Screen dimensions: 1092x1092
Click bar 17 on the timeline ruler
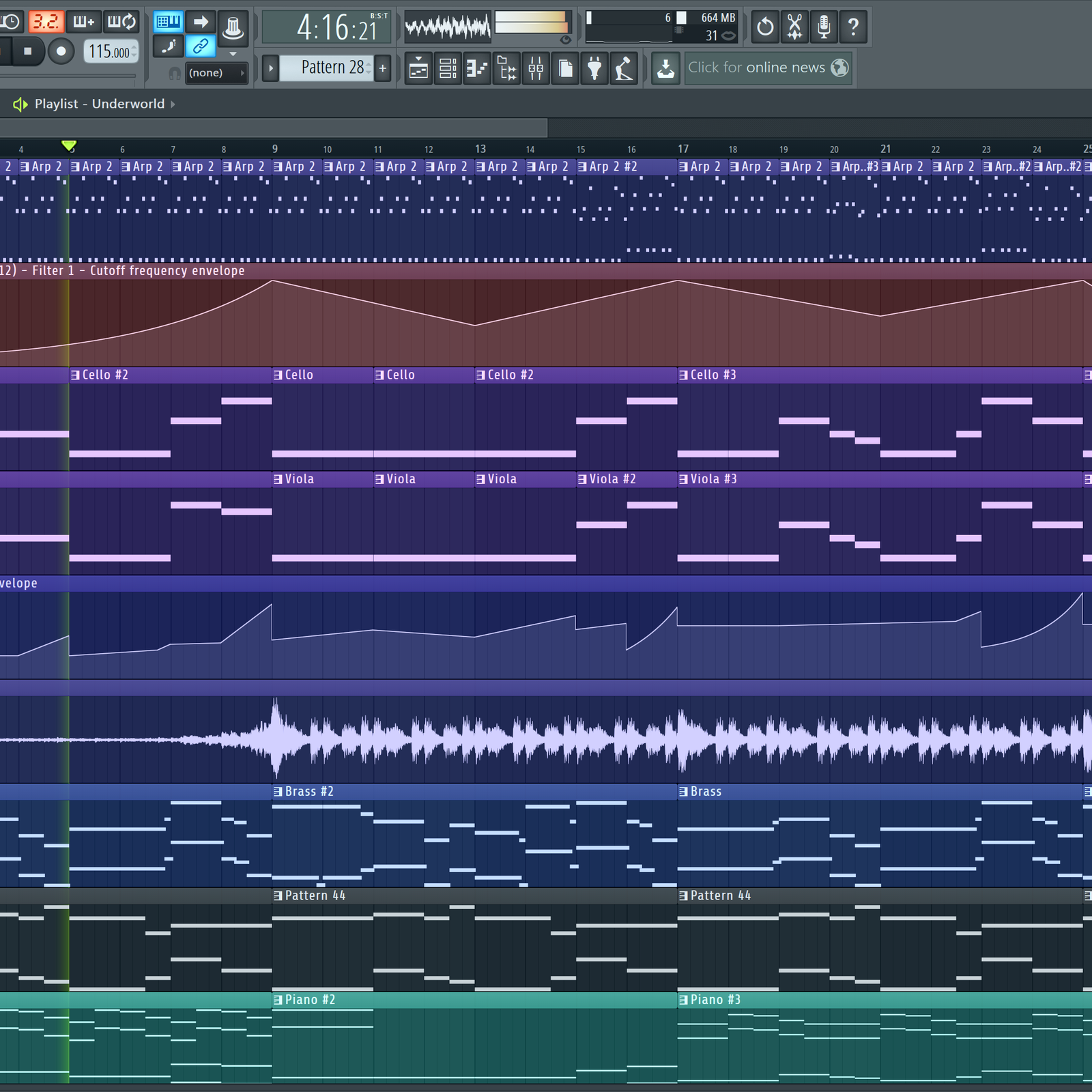click(683, 149)
